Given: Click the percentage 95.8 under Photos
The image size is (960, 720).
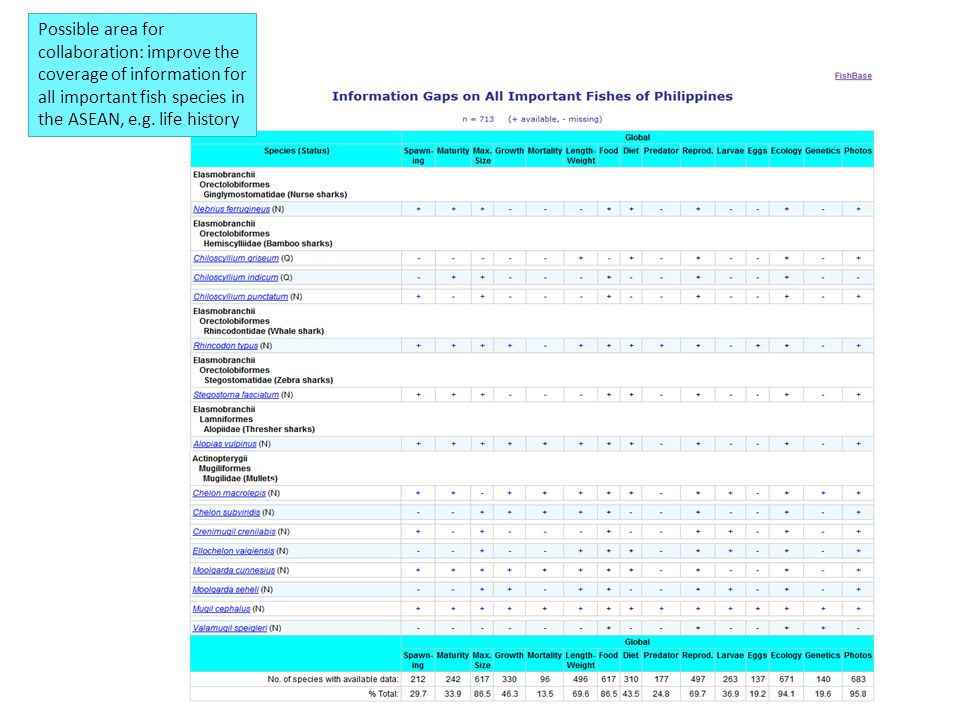Looking at the screenshot, I should click(x=858, y=694).
